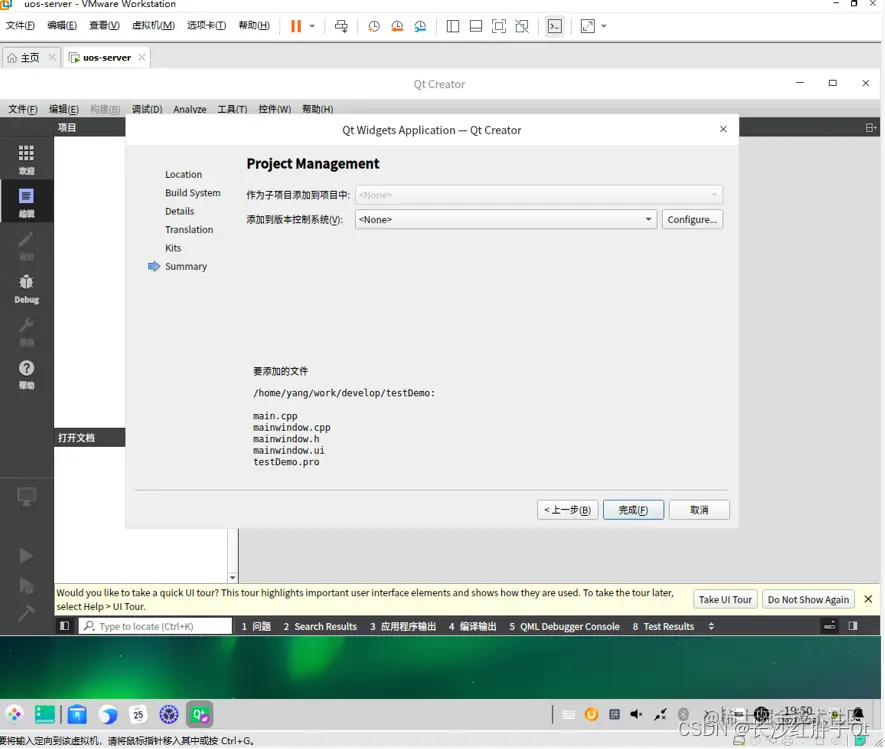Split the project panel icon
Image resolution: width=885 pixels, height=749 pixels.
[871, 128]
